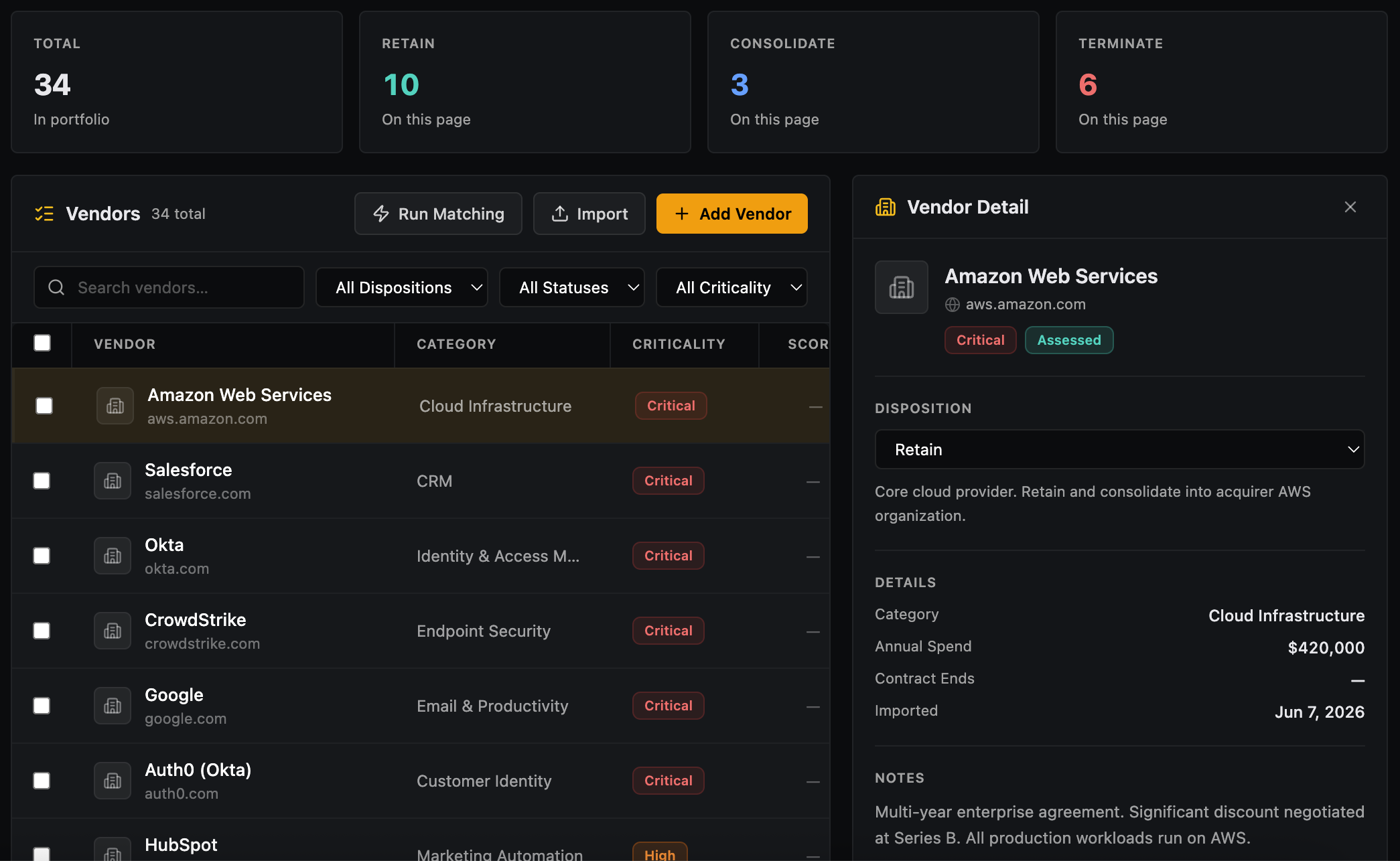Image resolution: width=1400 pixels, height=861 pixels.
Task: Select the Google vendor name
Action: (x=174, y=695)
